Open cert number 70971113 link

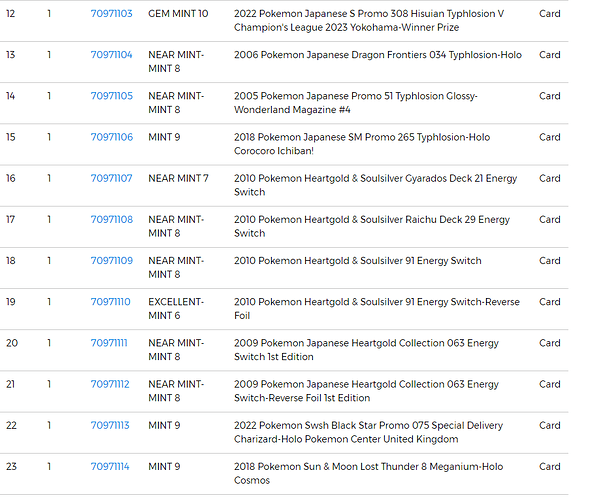coord(110,426)
